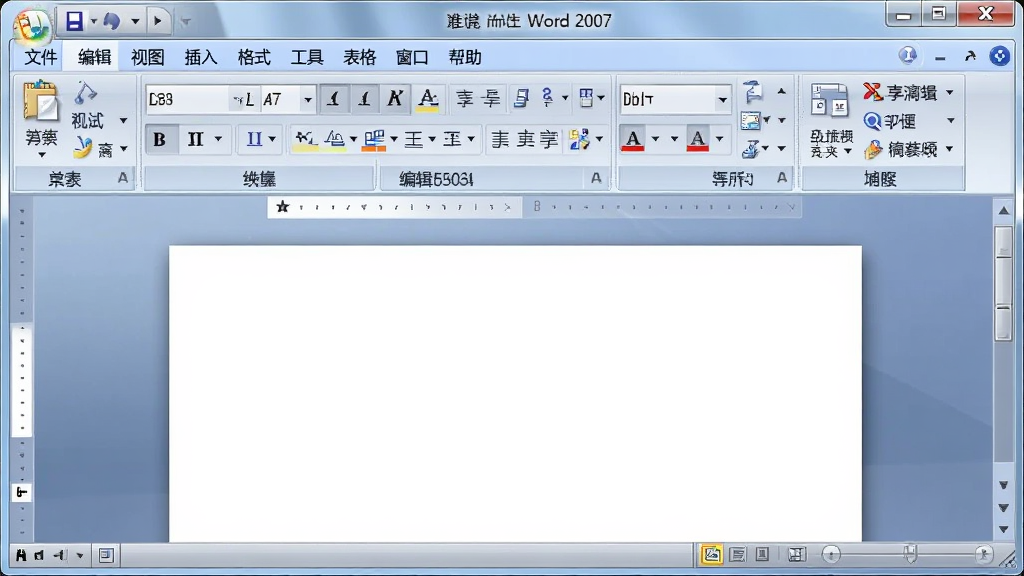The width and height of the screenshot is (1024, 576).
Task: Open the 格式 menu
Action: pos(254,57)
